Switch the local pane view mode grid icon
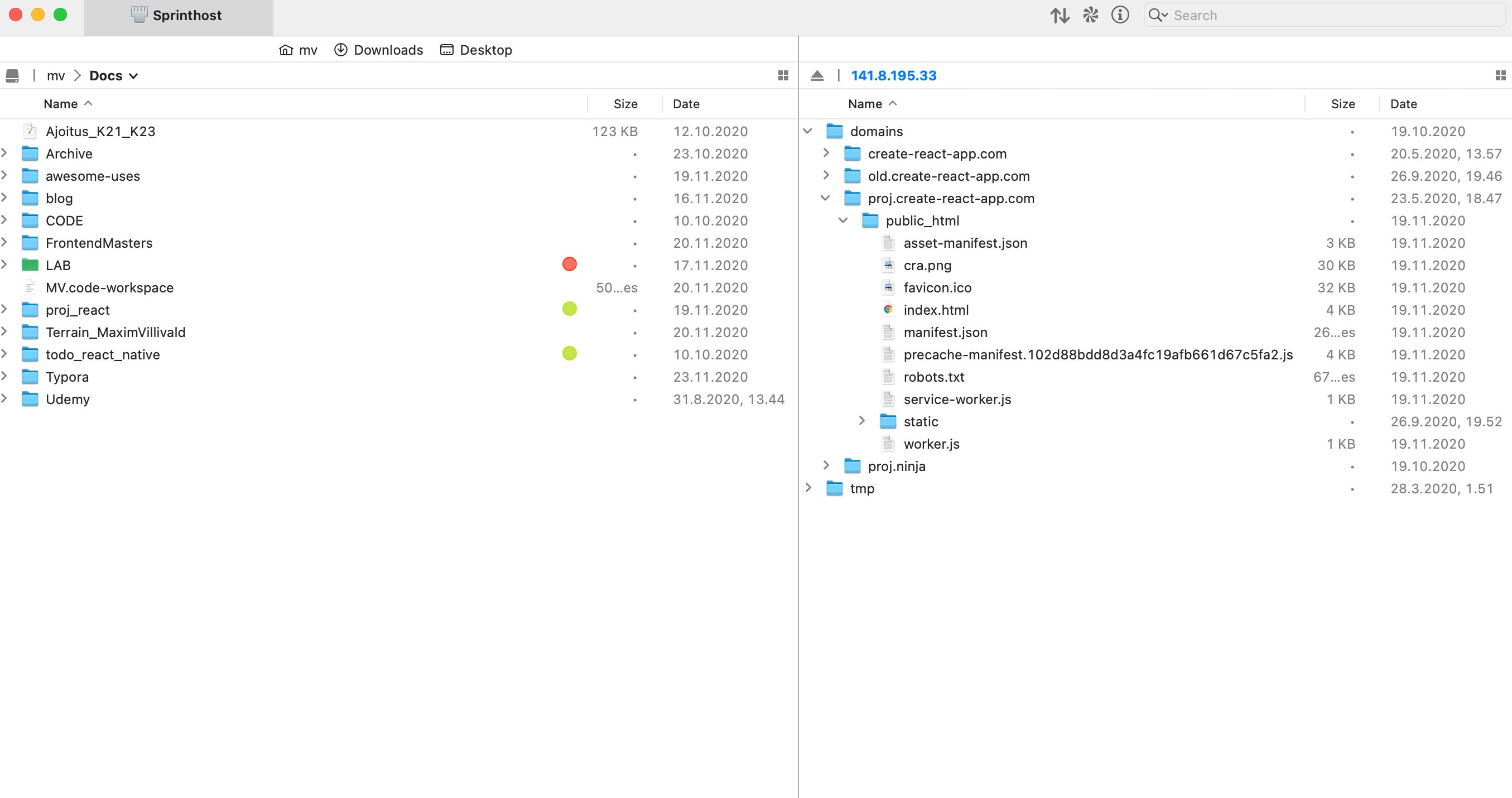Viewport: 1512px width, 798px height. pyautogui.click(x=783, y=76)
